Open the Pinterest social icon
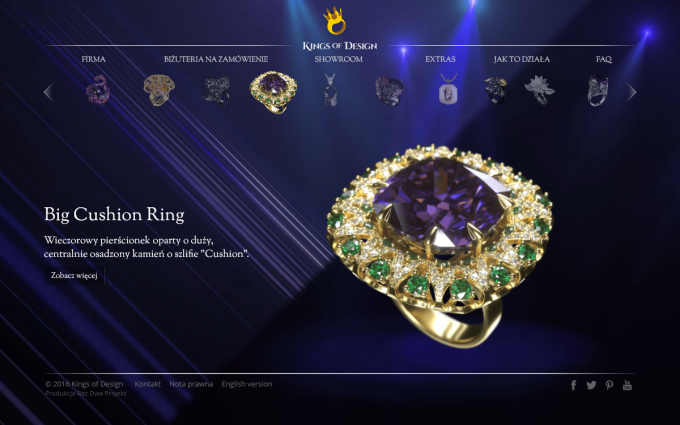The image size is (680, 425). 609,385
